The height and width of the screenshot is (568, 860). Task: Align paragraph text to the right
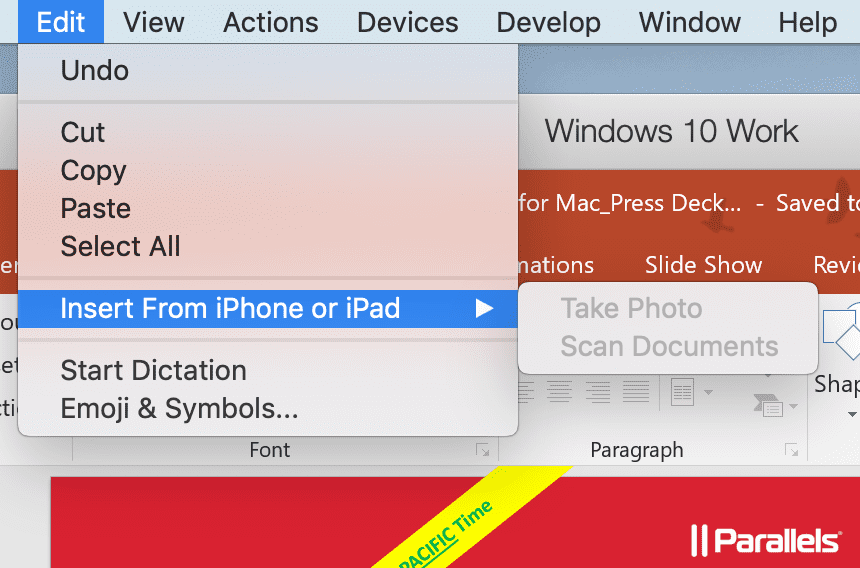[598, 393]
